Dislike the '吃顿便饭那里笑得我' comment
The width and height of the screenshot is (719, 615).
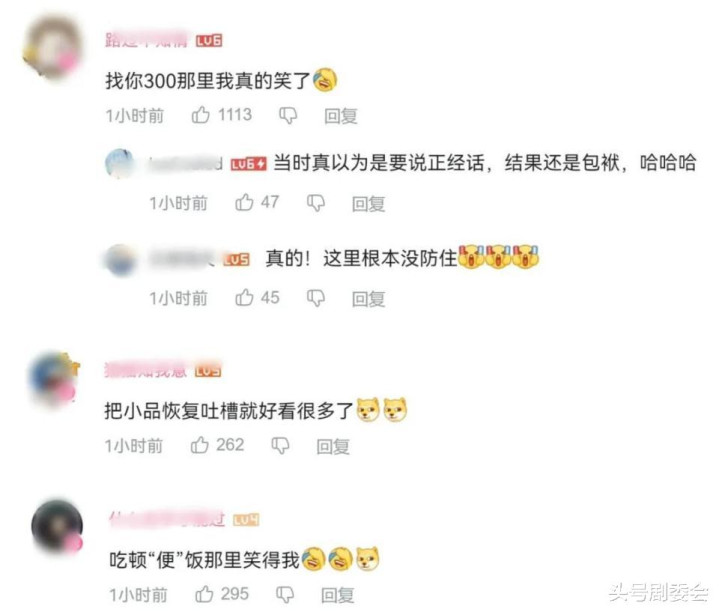[x=285, y=595]
